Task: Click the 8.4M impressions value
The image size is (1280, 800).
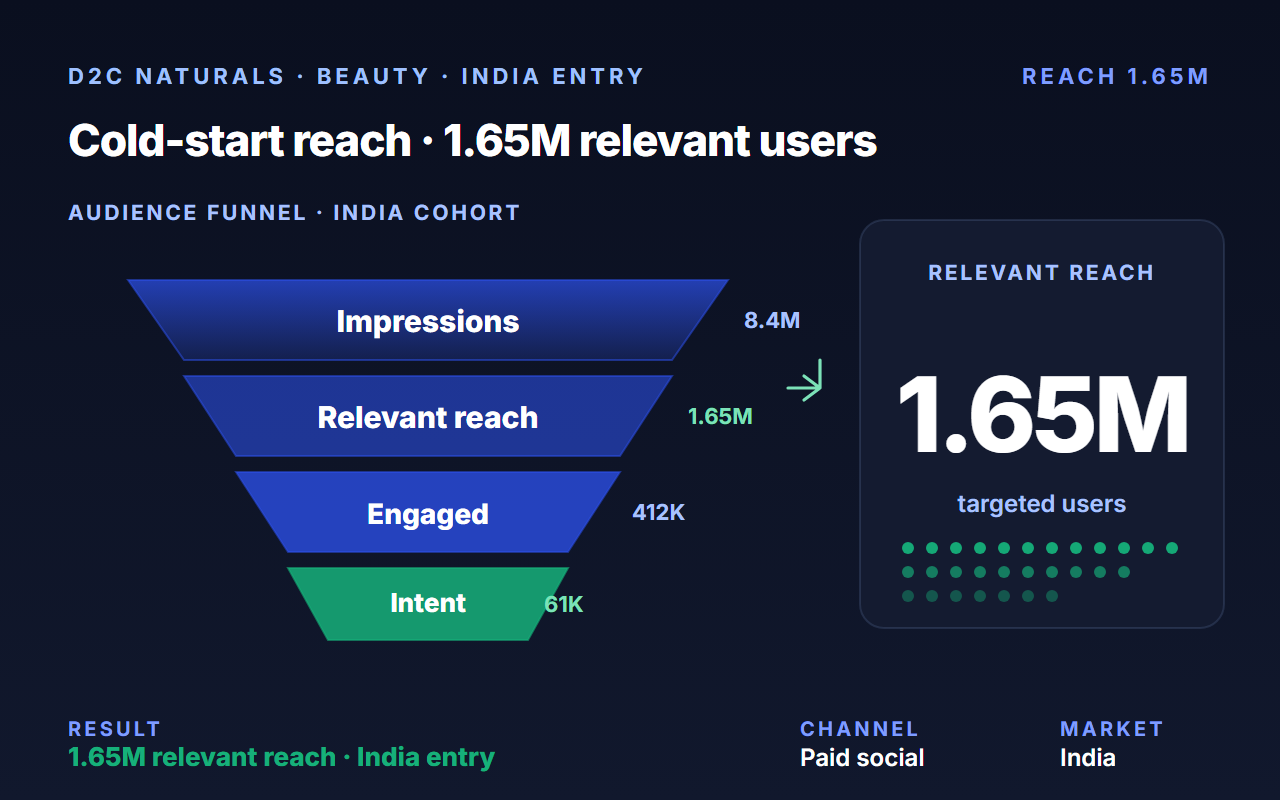Action: point(772,321)
